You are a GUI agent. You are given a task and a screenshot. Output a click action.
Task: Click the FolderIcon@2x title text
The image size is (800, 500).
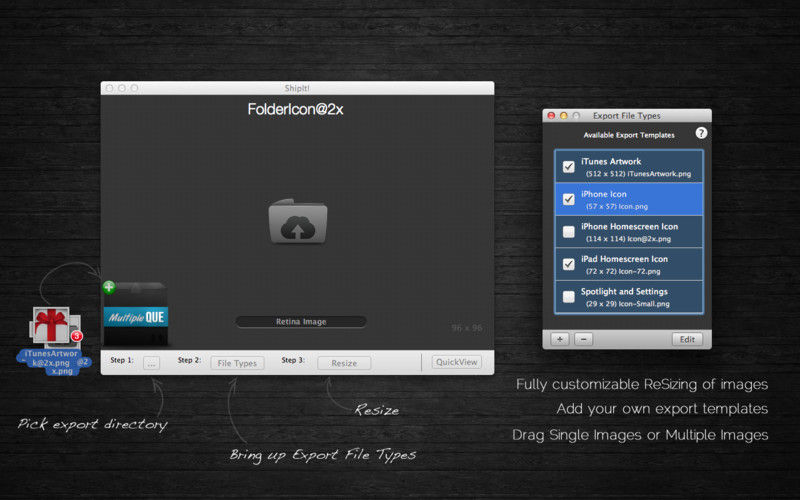[x=295, y=109]
